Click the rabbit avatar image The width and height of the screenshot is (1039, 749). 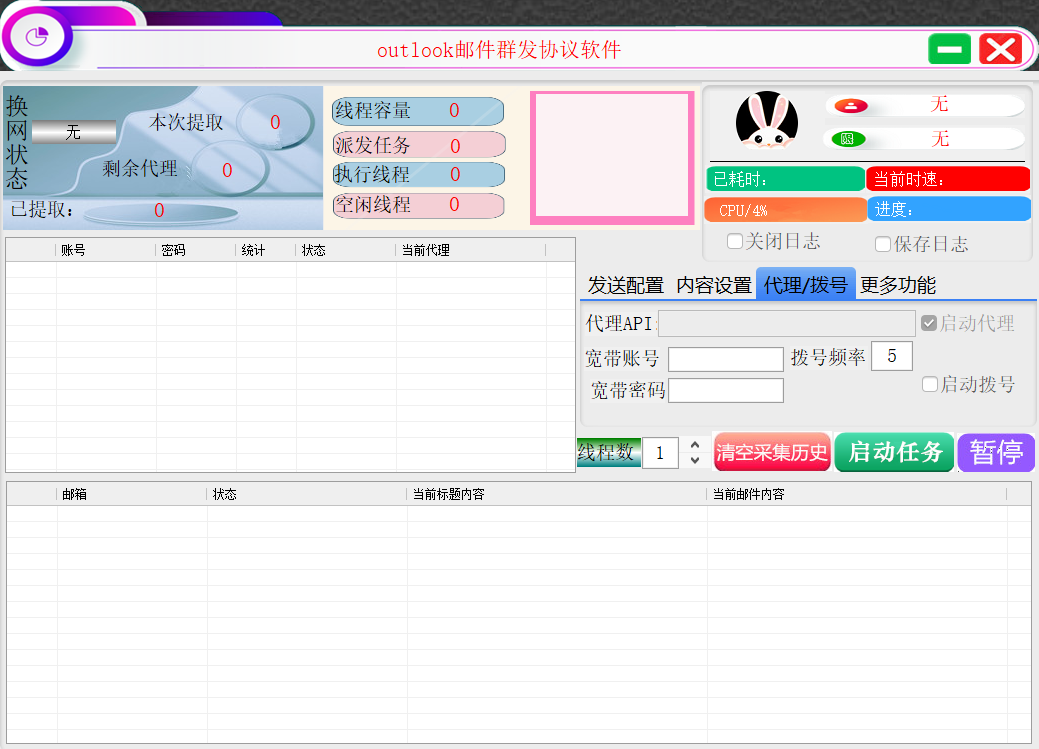(x=766, y=122)
